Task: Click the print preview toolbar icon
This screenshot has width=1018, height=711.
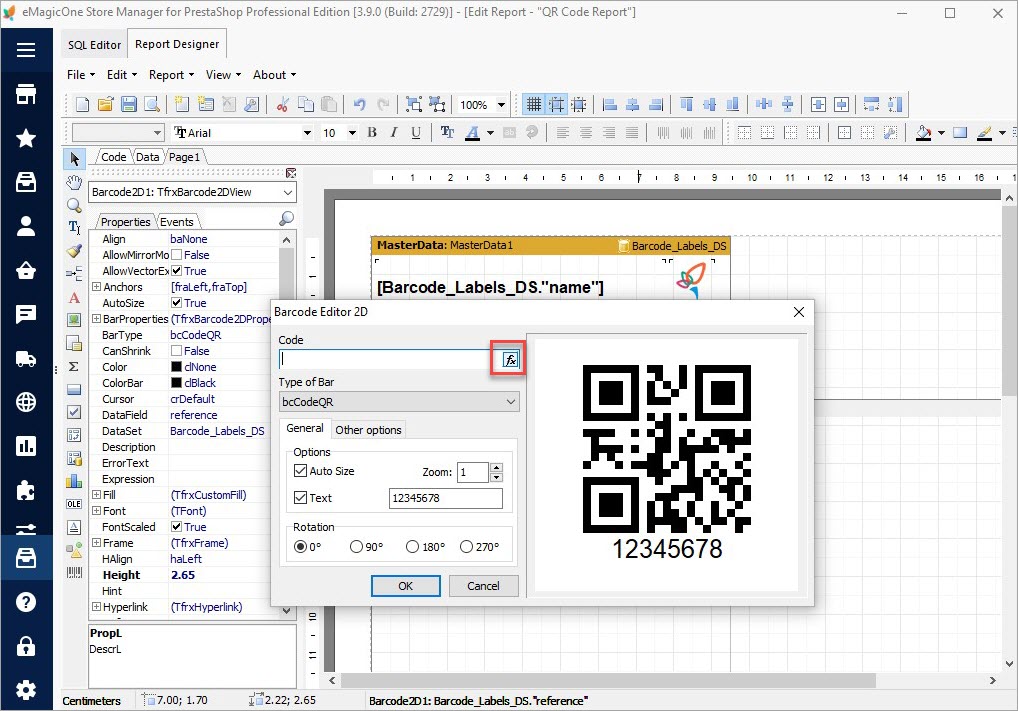Action: click(152, 104)
